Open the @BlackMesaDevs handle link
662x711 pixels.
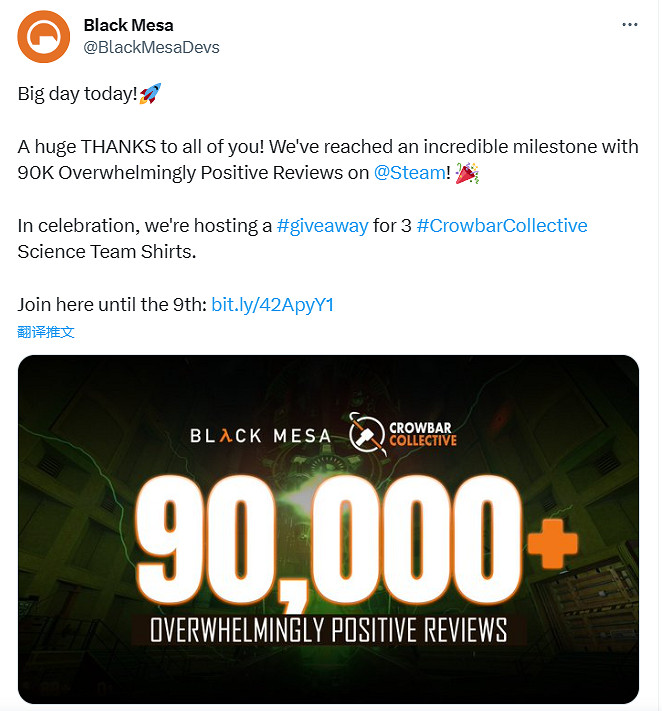tap(151, 47)
